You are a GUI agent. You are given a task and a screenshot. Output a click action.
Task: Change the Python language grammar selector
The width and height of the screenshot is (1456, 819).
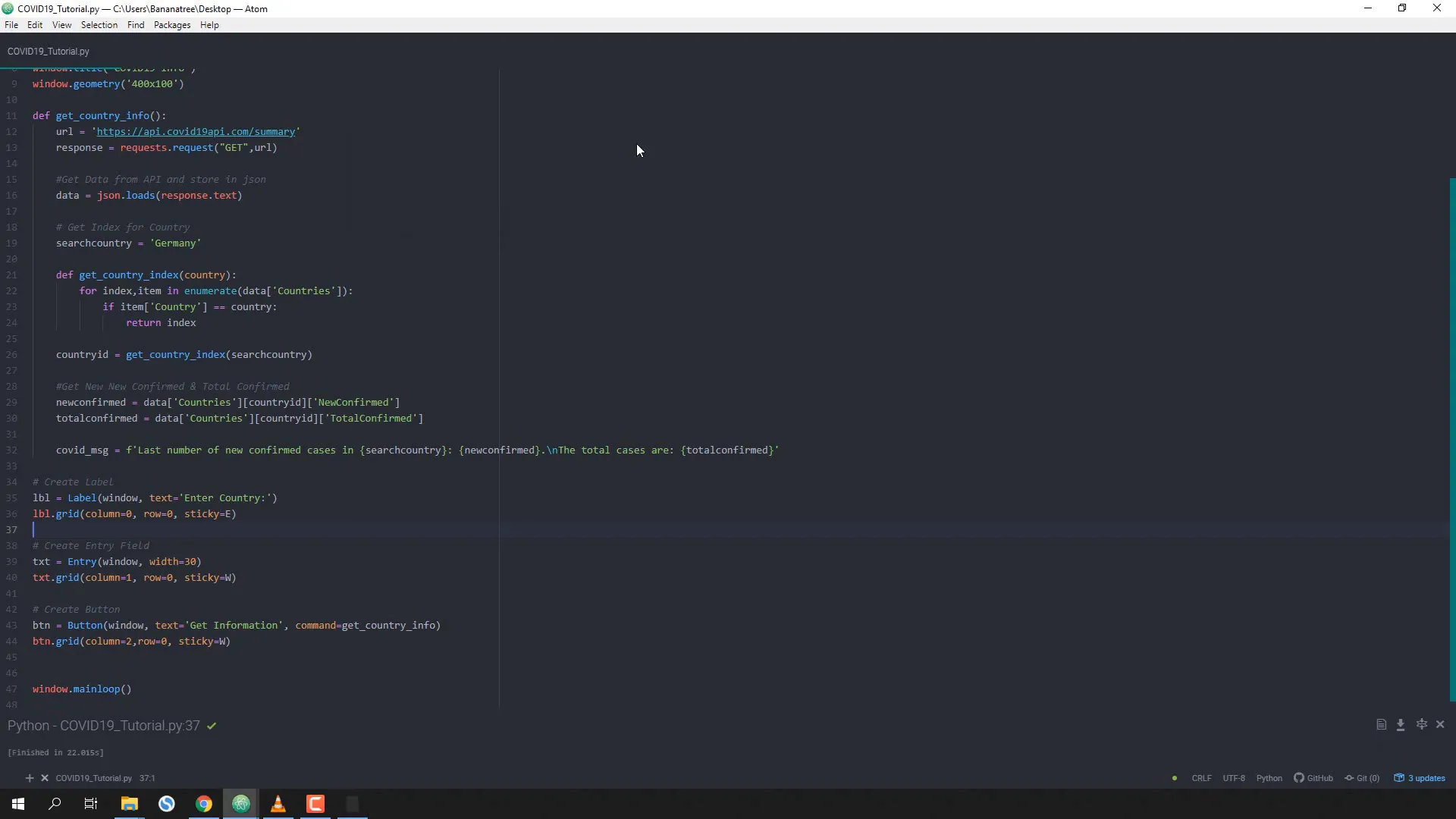pos(1269,779)
